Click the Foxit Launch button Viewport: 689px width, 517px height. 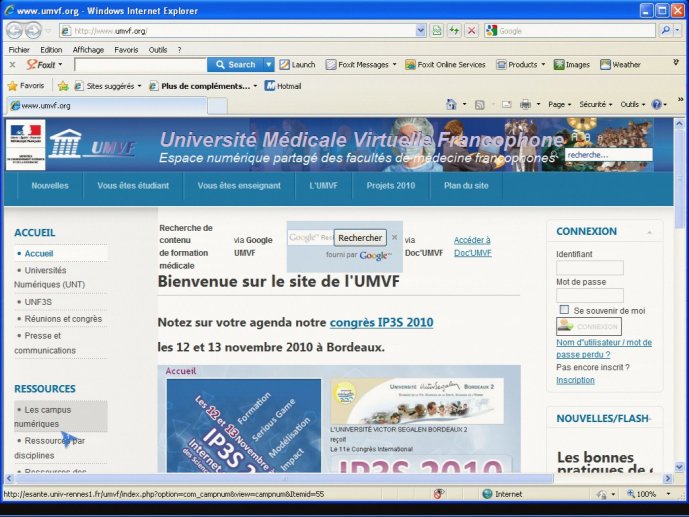pyautogui.click(x=297, y=65)
